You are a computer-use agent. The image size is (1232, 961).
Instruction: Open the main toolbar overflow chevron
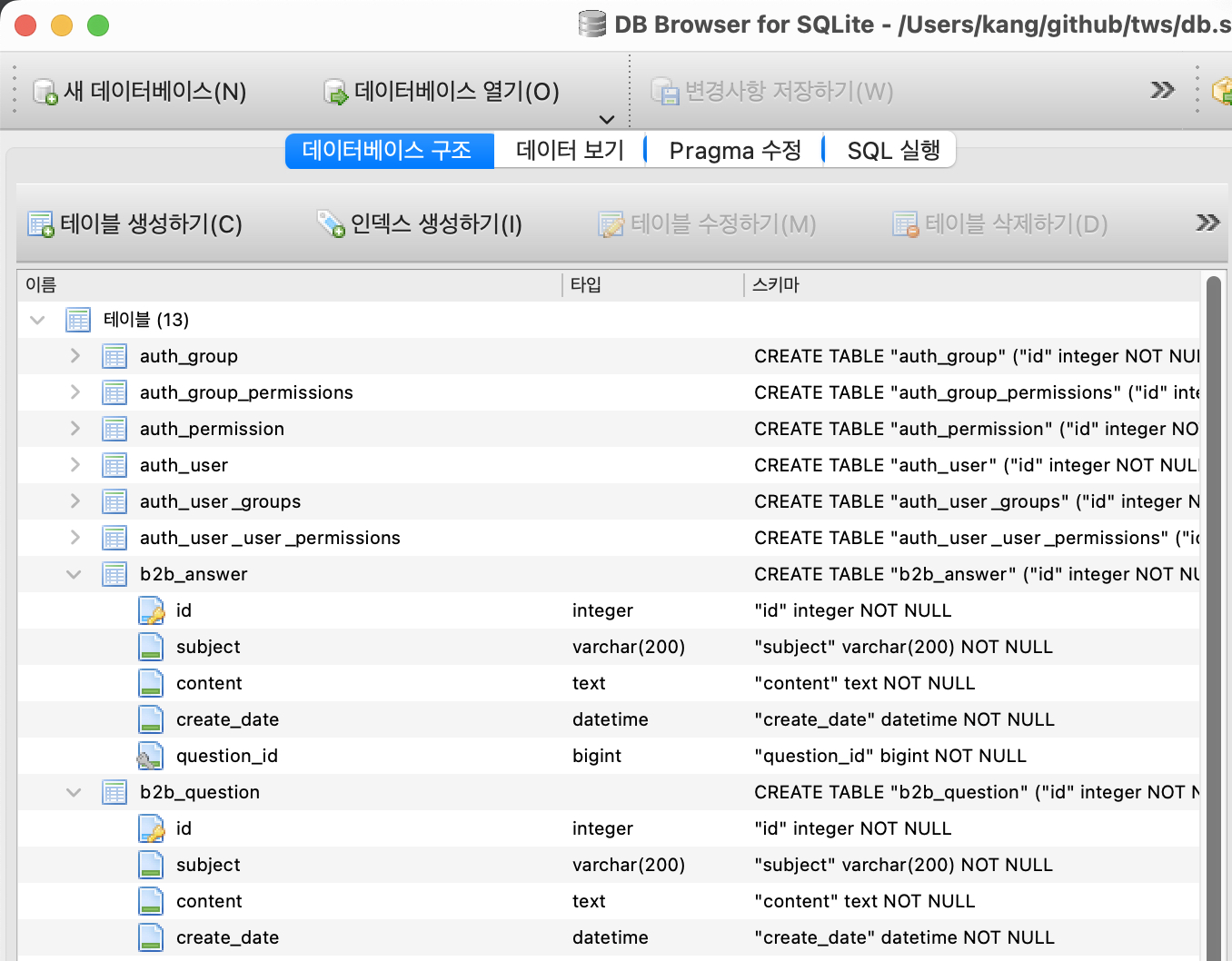pyautogui.click(x=1163, y=90)
